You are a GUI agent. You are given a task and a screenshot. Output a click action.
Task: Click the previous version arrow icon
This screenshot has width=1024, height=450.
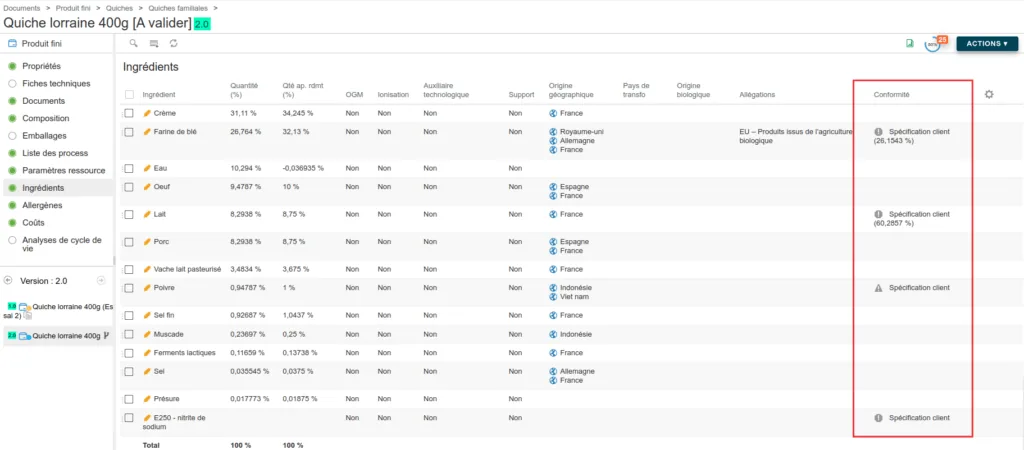[8, 280]
